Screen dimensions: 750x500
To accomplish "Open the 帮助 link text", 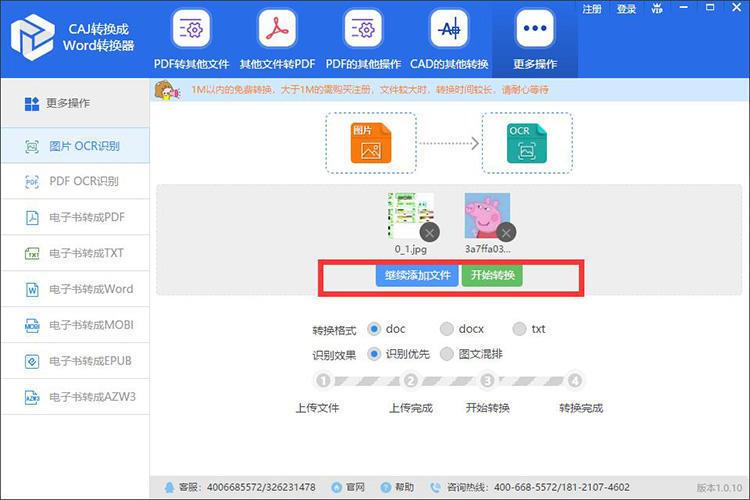I will (405, 488).
